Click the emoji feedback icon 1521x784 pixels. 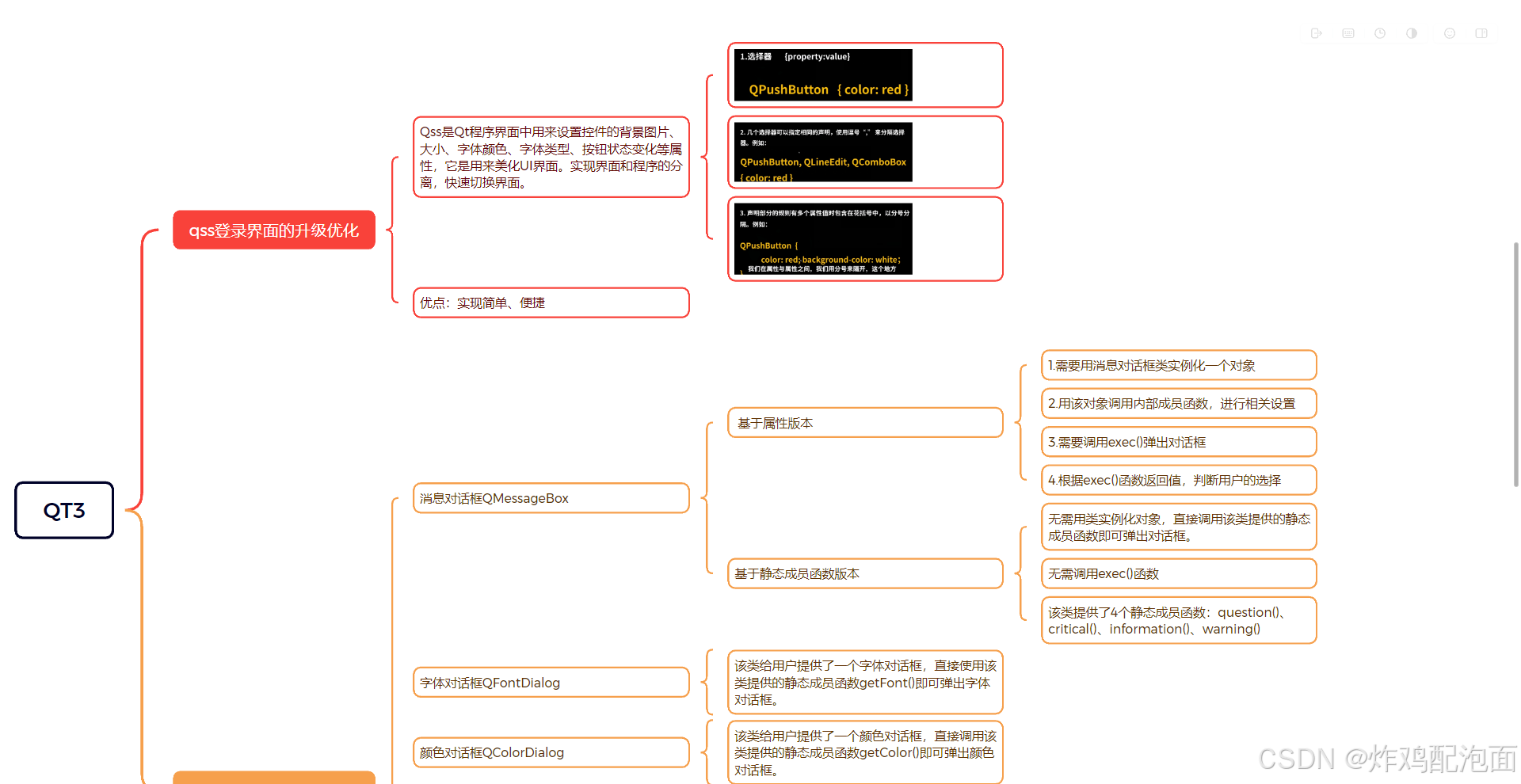coord(1450,33)
